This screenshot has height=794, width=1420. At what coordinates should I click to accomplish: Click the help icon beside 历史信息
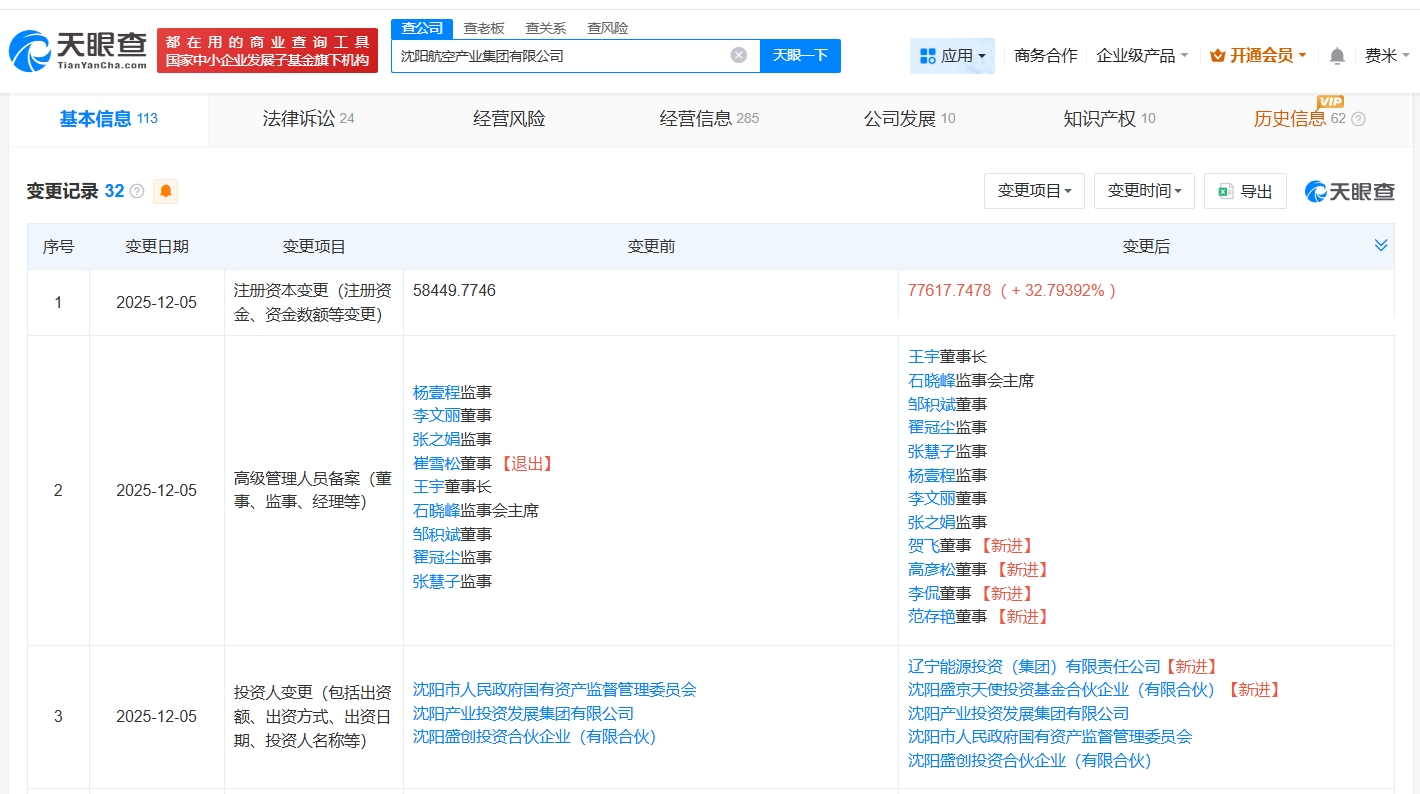(1358, 119)
